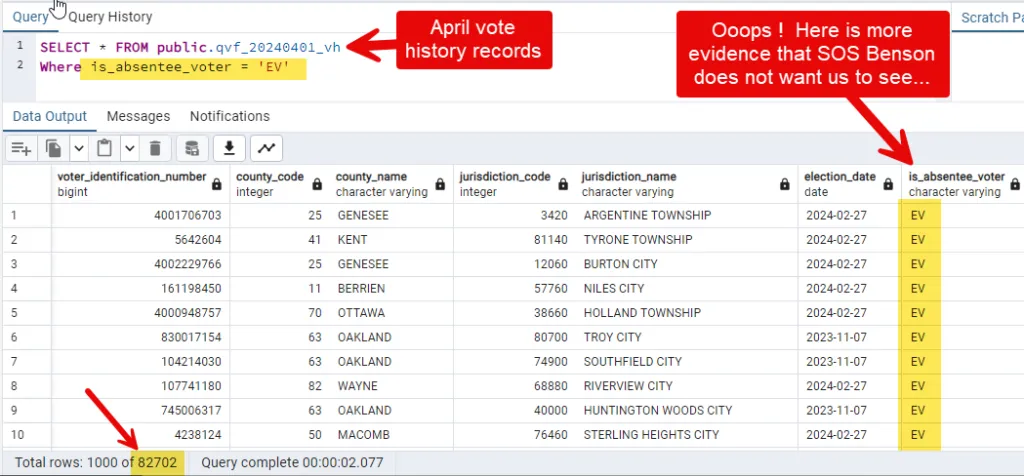
Task: Click the Add row icon
Action: coord(21,149)
